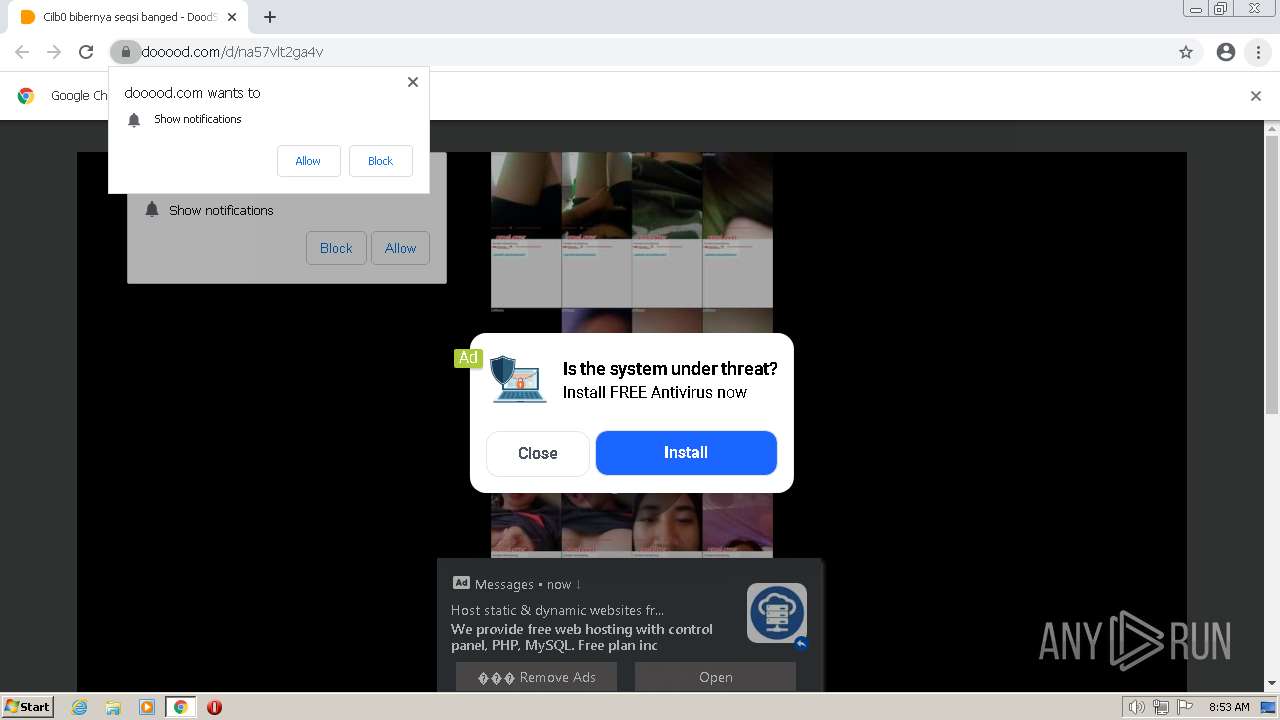
Task: Click the red Opera taskbar icon
Action: (214, 707)
